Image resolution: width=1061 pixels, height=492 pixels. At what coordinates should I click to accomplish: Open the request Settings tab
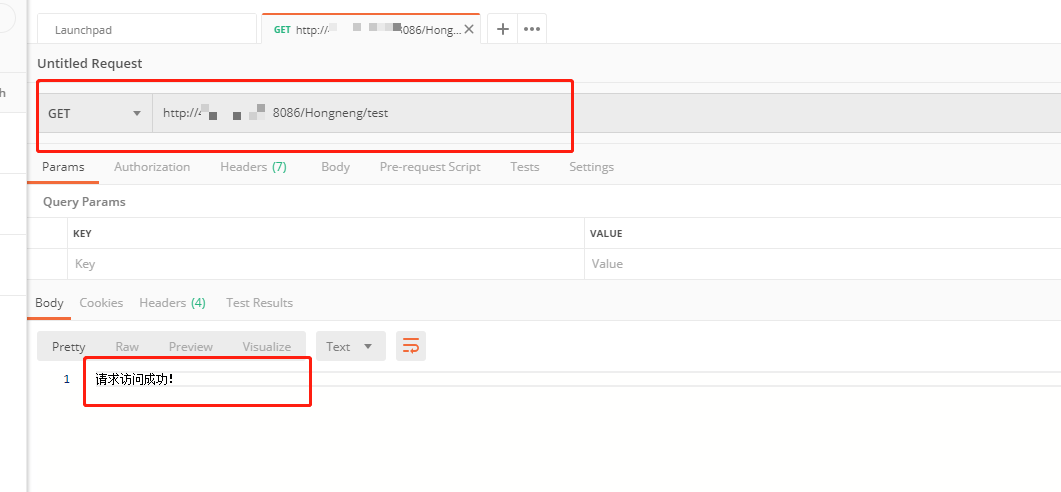click(591, 166)
